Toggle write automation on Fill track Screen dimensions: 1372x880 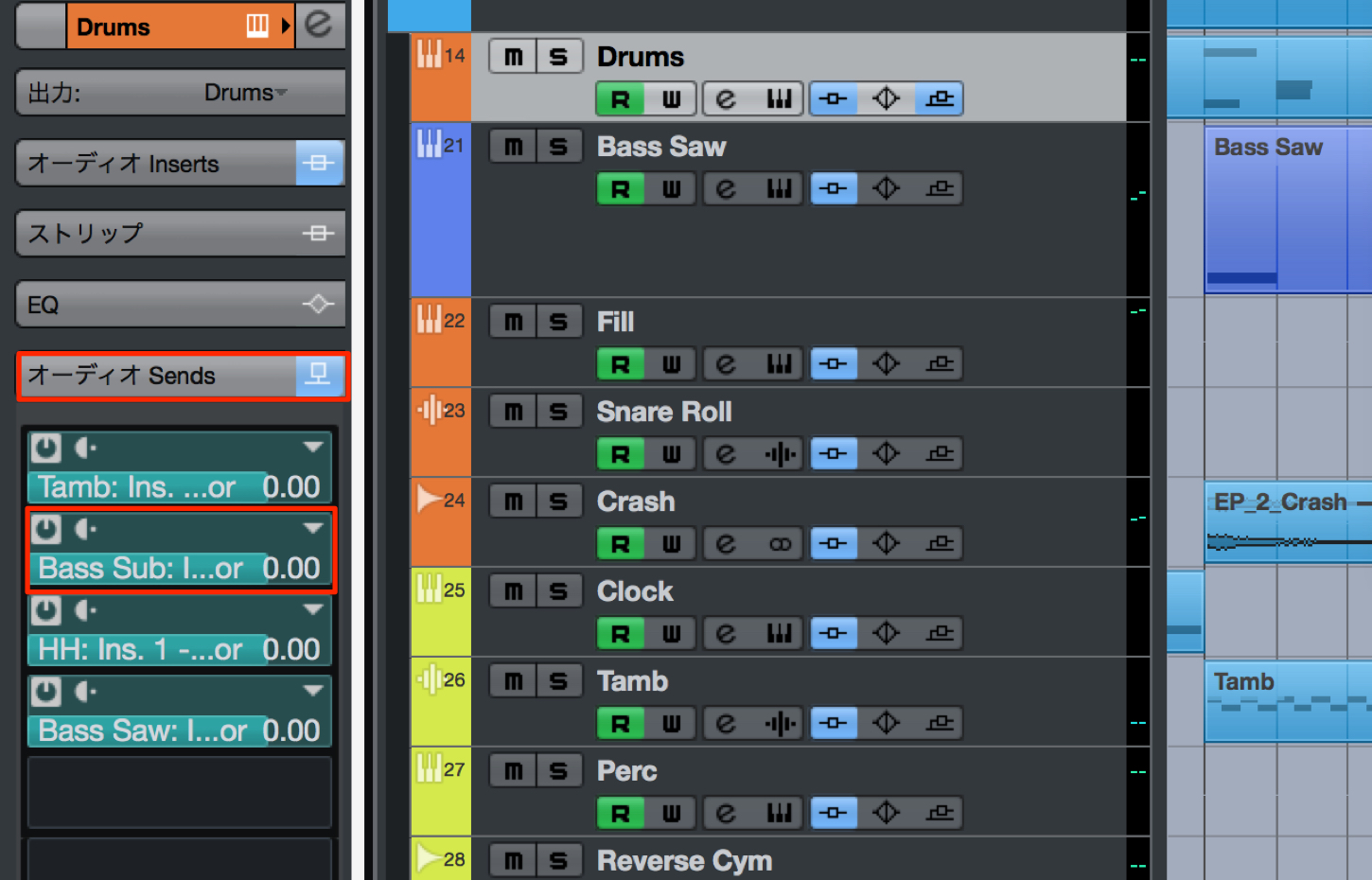[671, 363]
